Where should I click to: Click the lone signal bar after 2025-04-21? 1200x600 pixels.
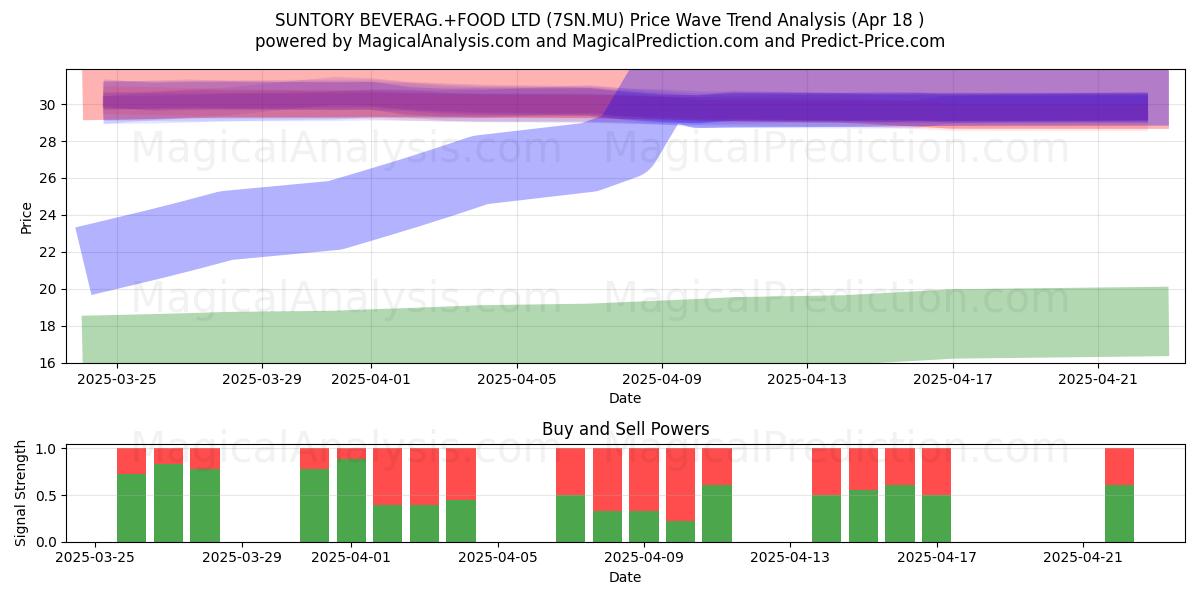[1119, 495]
